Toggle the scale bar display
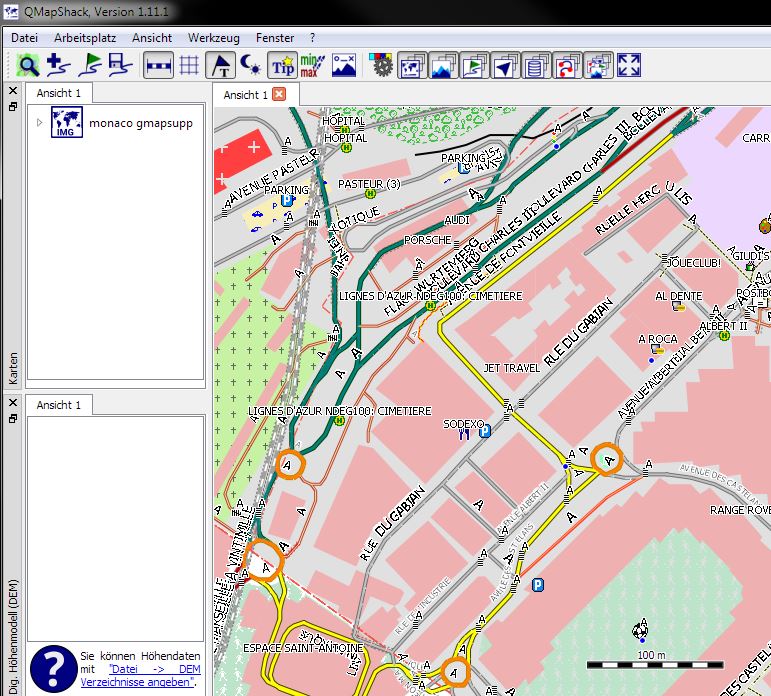This screenshot has width=771, height=696. point(158,65)
